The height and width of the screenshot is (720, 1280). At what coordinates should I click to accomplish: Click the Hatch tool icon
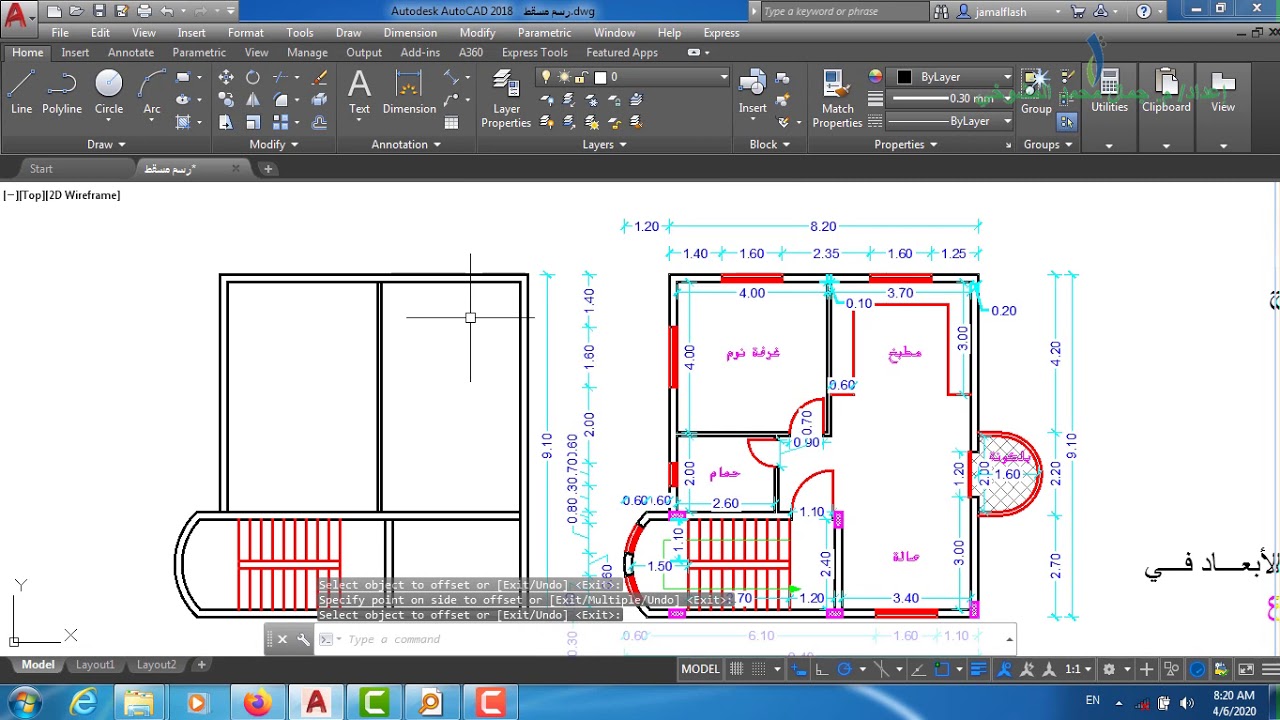pos(183,122)
